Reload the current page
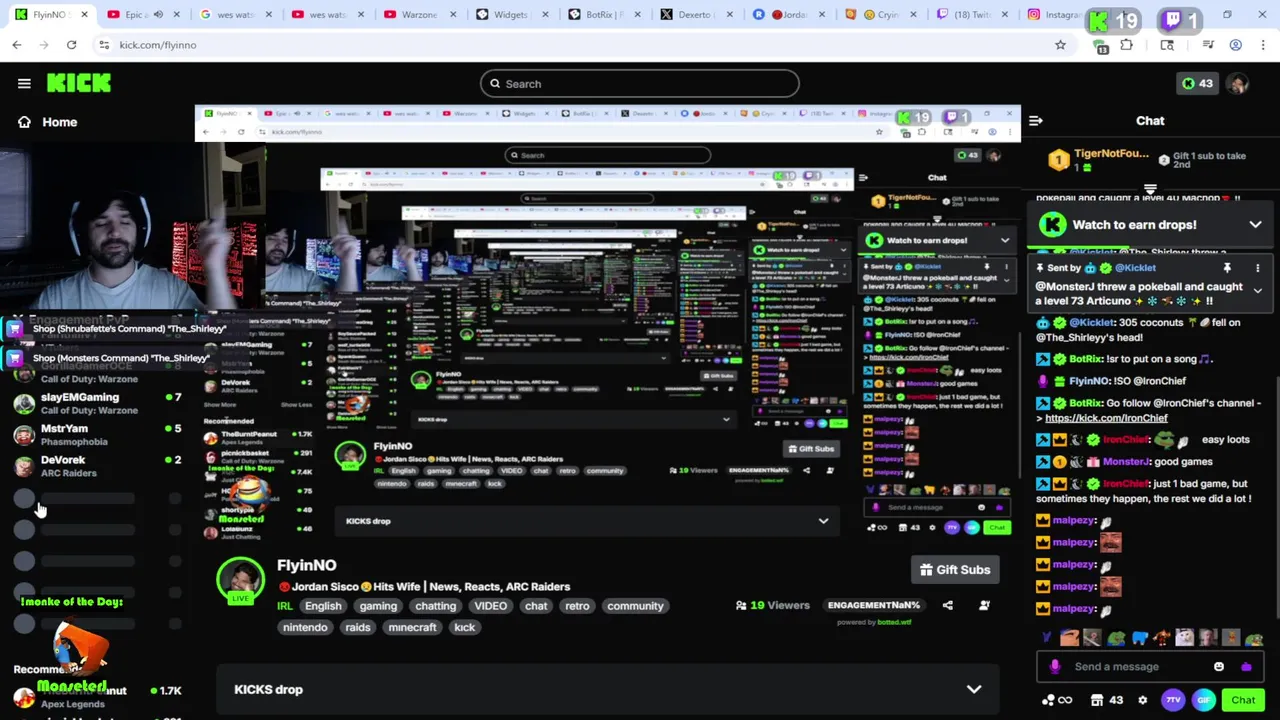Screen dimensions: 1280x720 tap(71, 45)
